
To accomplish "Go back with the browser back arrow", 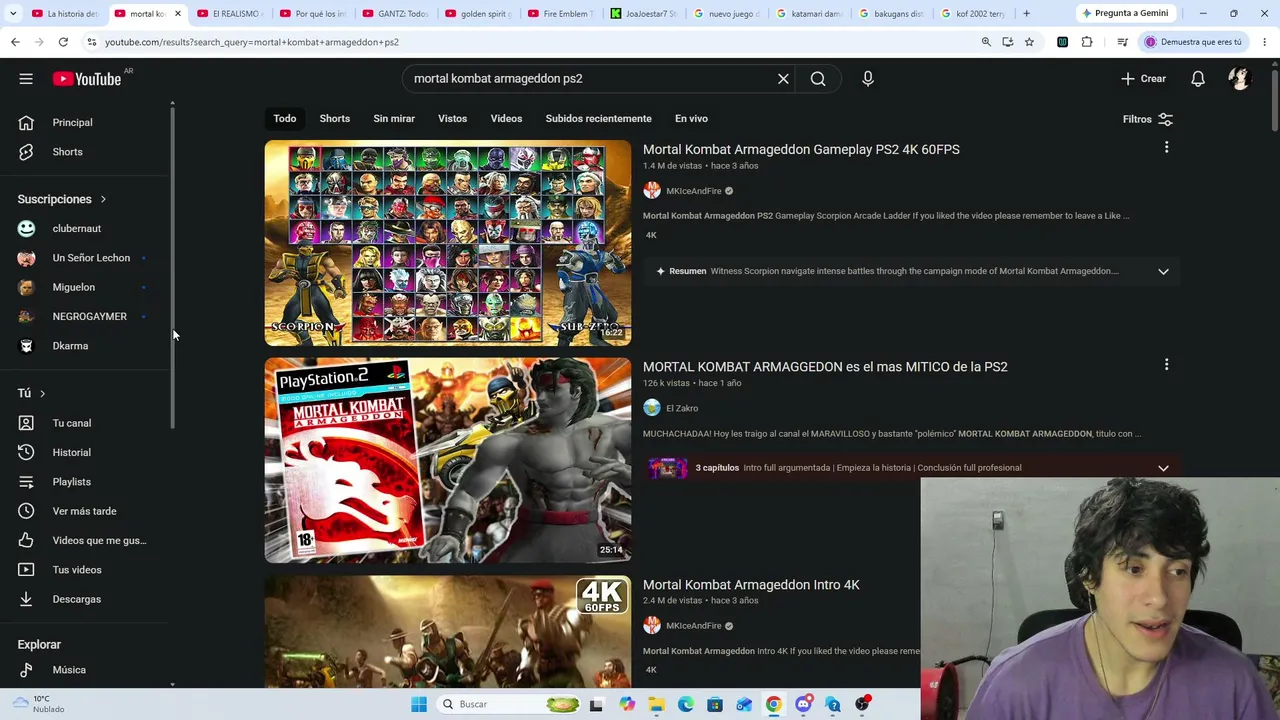I will tap(15, 42).
